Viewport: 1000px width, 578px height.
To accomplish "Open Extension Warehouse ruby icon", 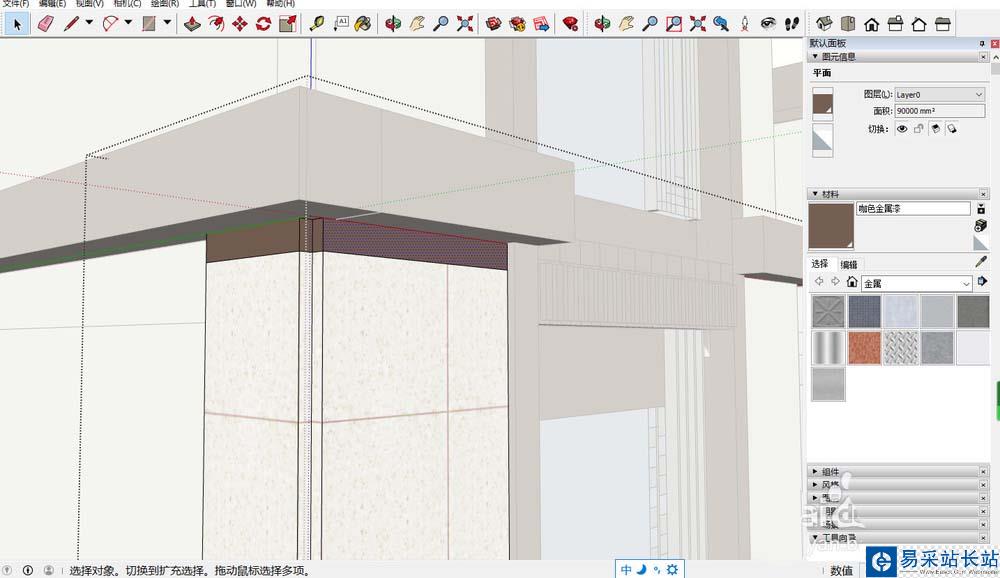I will click(x=570, y=24).
